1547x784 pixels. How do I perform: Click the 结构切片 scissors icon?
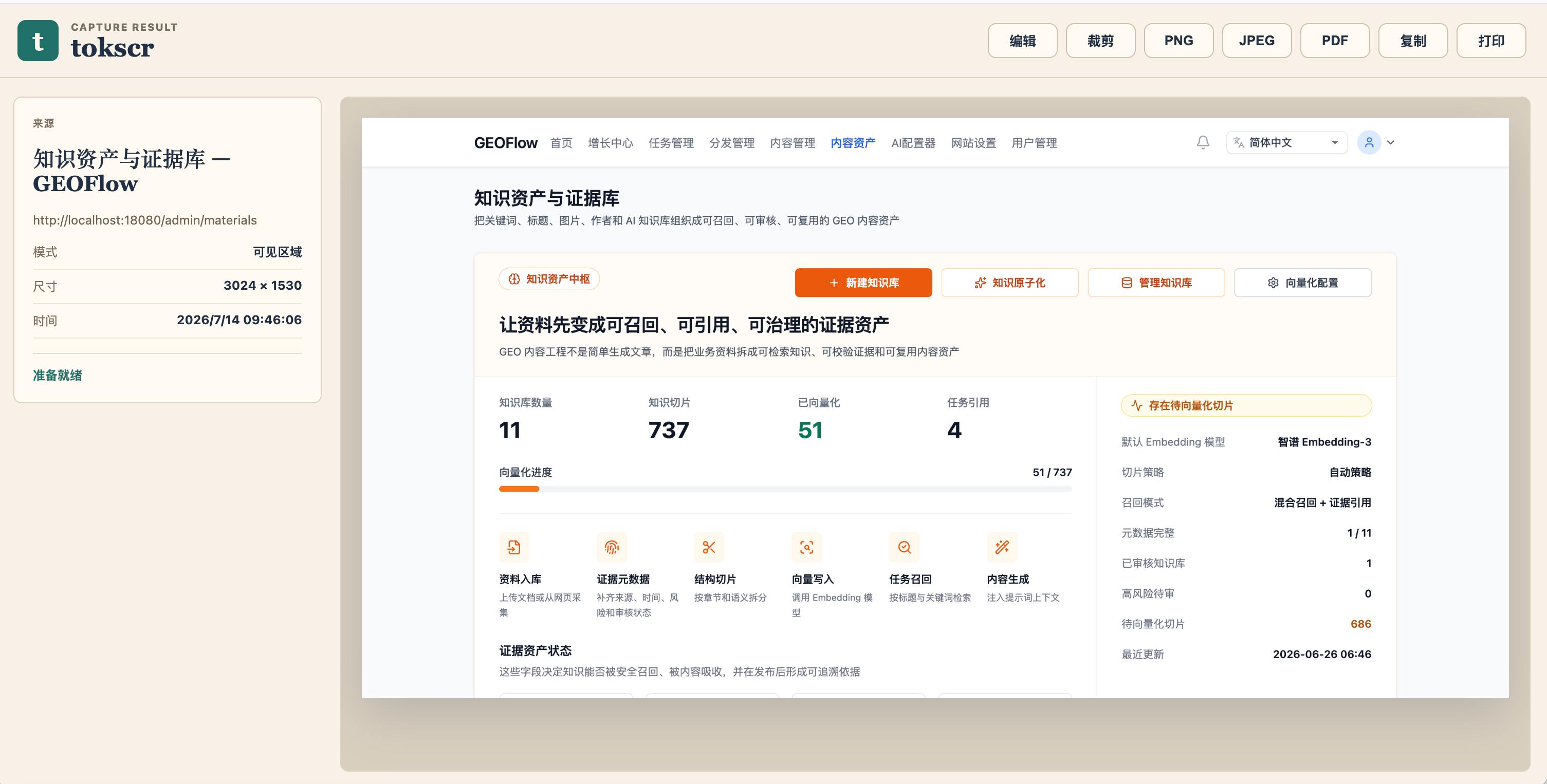tap(709, 548)
